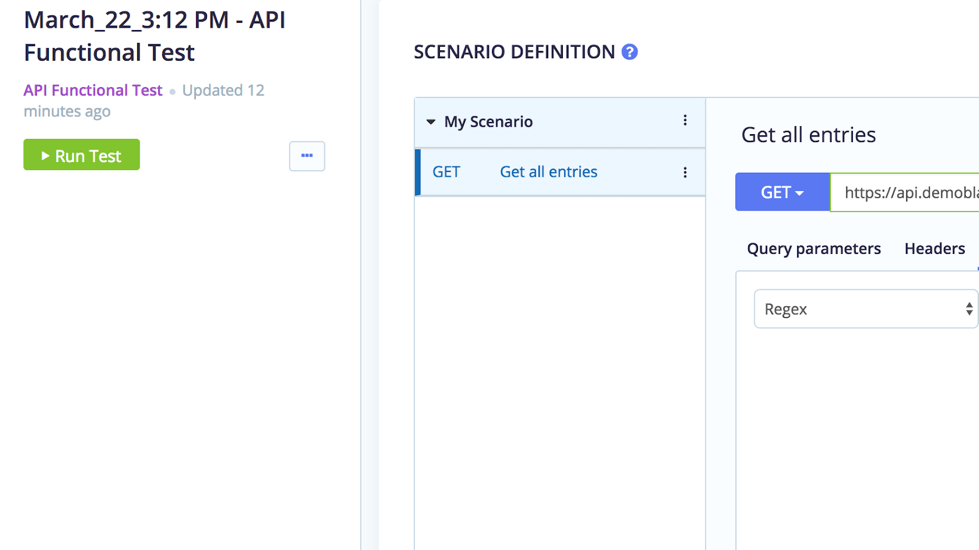Screen dimensions: 979x550
Task: Click the Get all entries heading text
Action: pyautogui.click(x=808, y=135)
